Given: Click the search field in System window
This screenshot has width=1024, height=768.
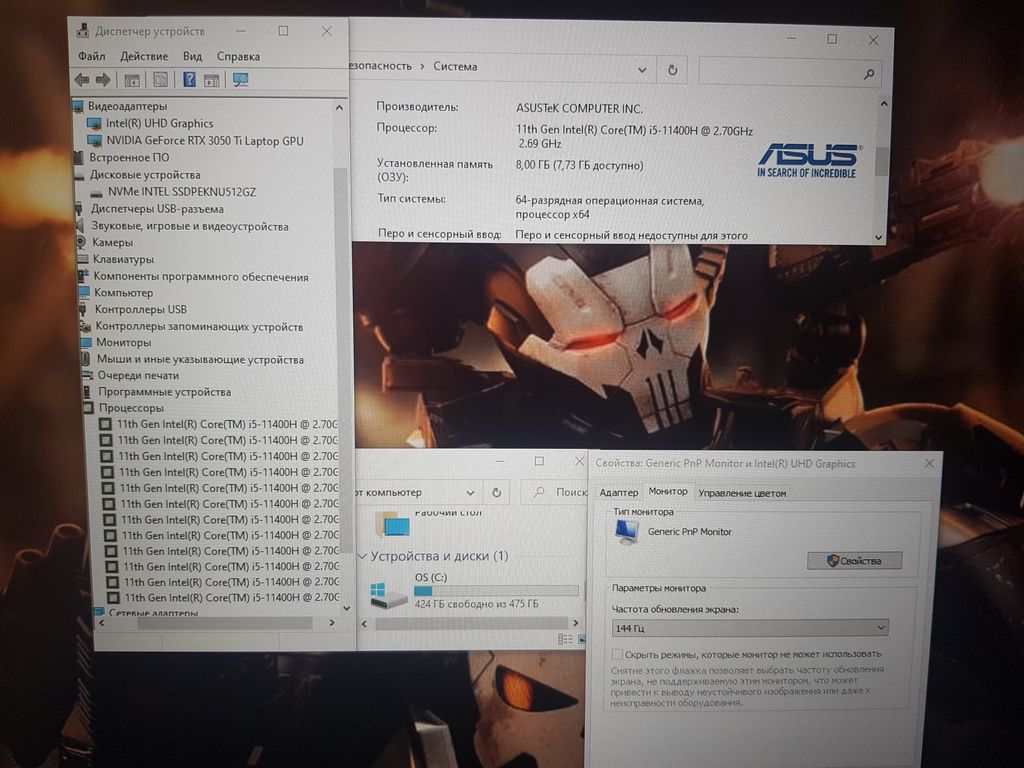Looking at the screenshot, I should click(780, 72).
